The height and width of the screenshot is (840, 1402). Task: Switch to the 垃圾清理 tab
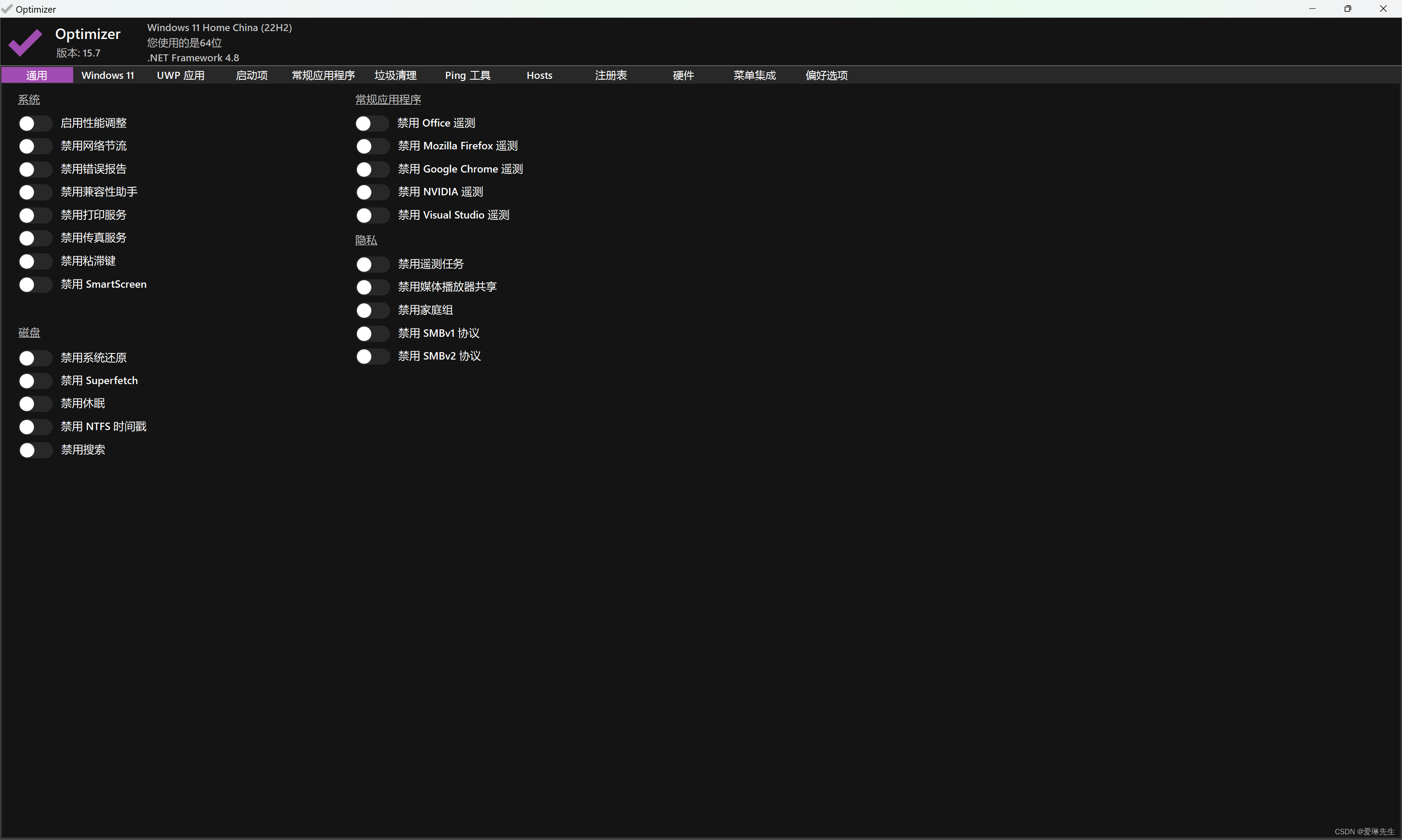pos(395,75)
